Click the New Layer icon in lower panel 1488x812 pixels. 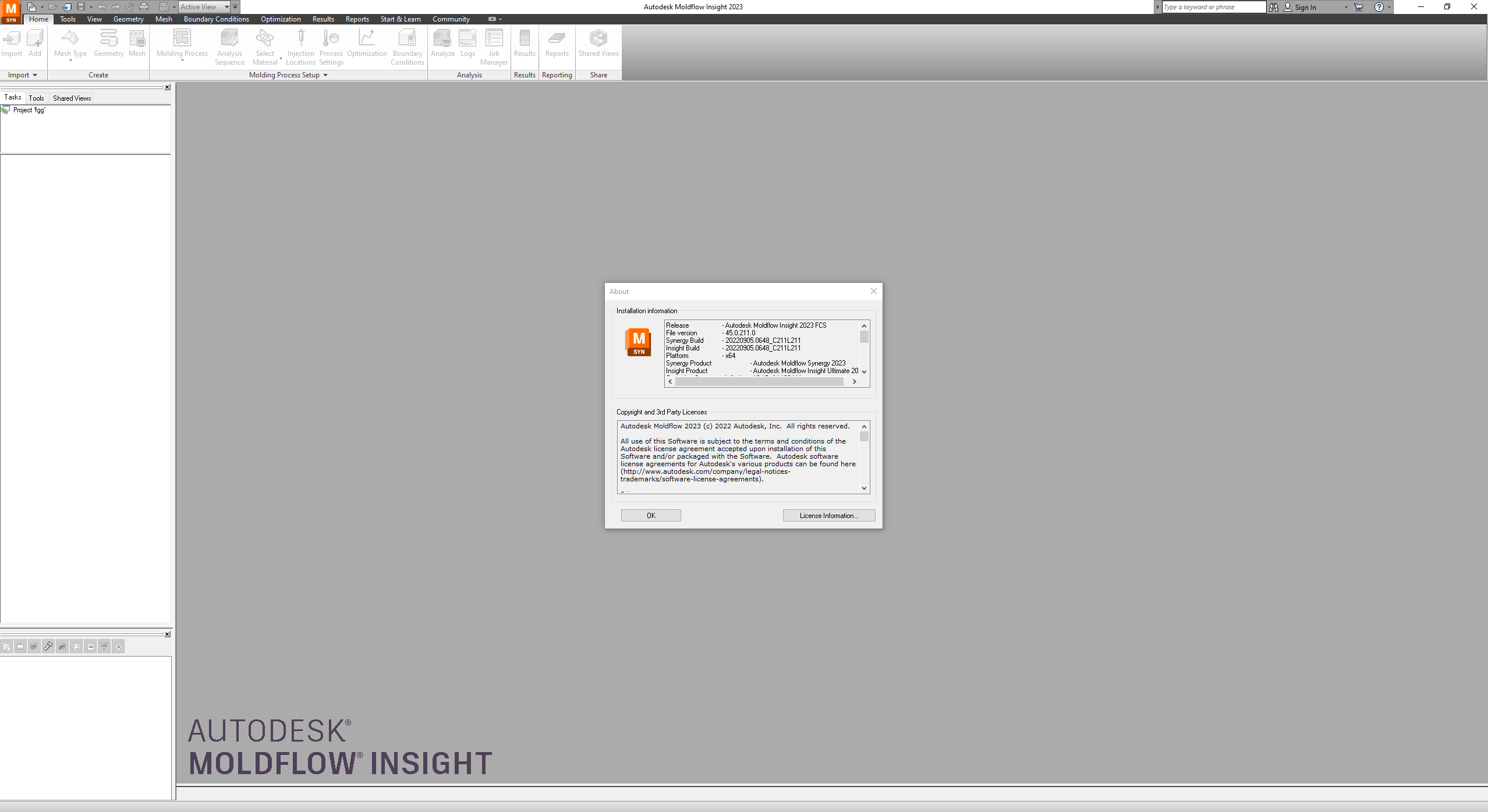pos(6,646)
